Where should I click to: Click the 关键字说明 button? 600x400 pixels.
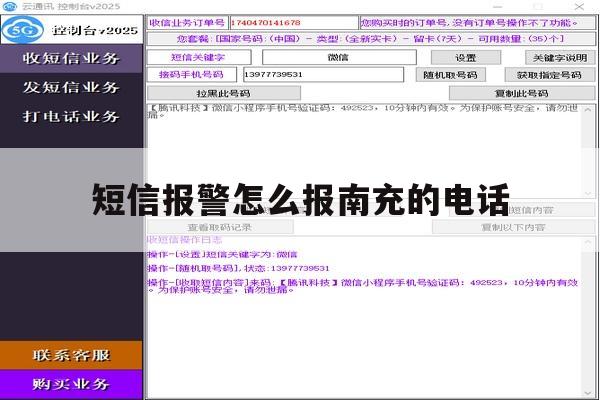(x=560, y=58)
